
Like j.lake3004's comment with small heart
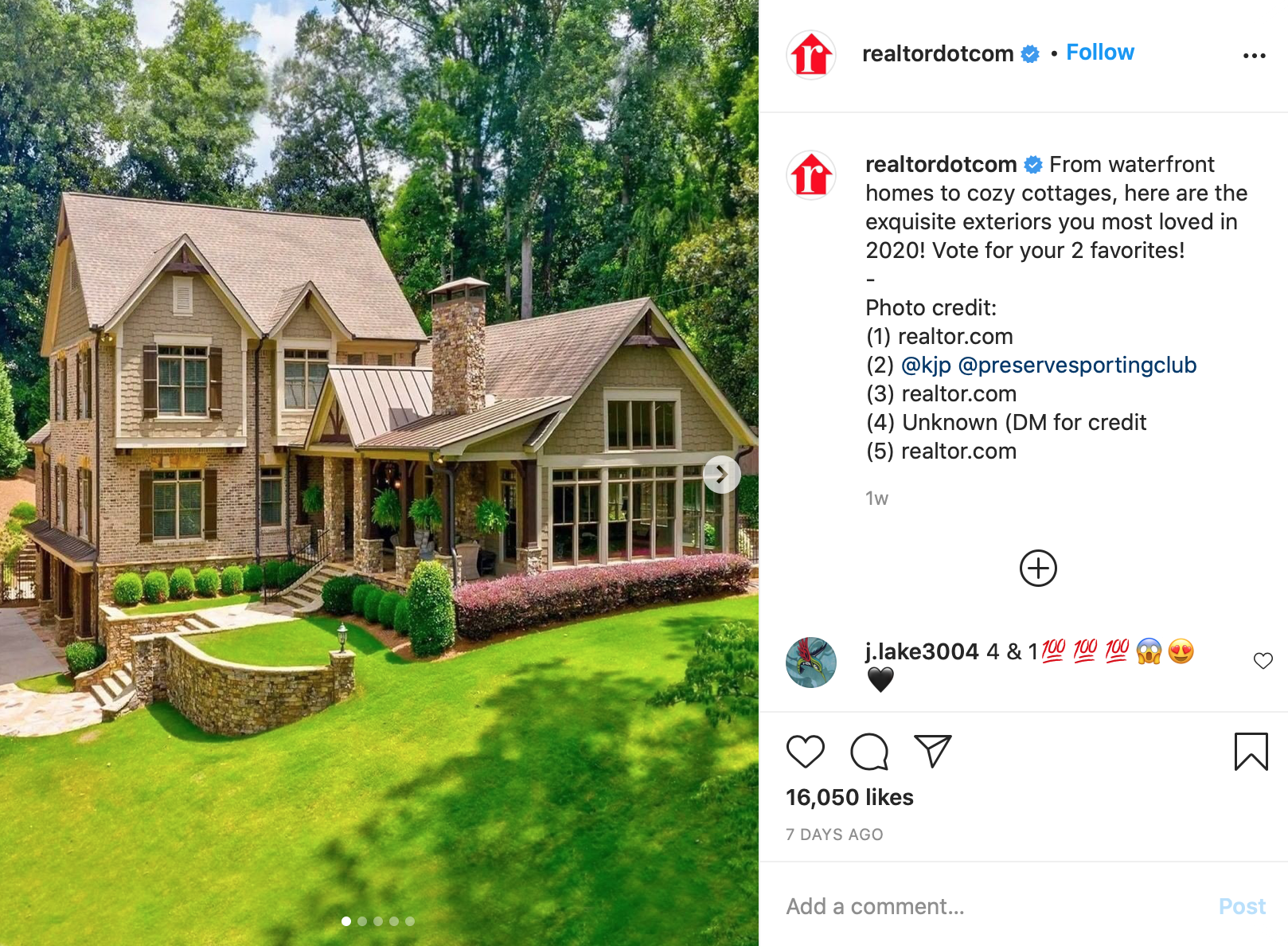[x=1263, y=660]
